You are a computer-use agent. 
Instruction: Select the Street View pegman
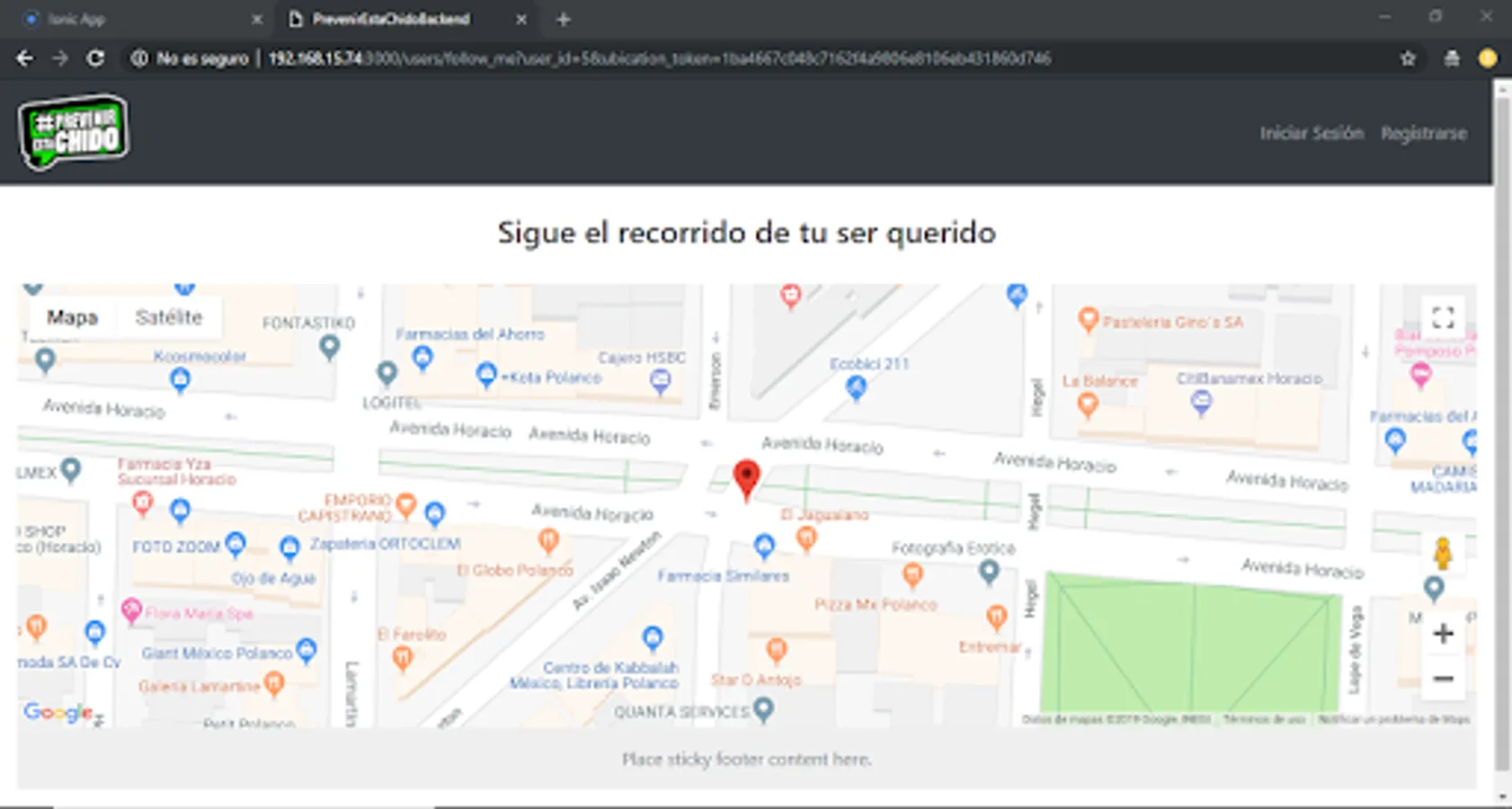click(x=1443, y=553)
